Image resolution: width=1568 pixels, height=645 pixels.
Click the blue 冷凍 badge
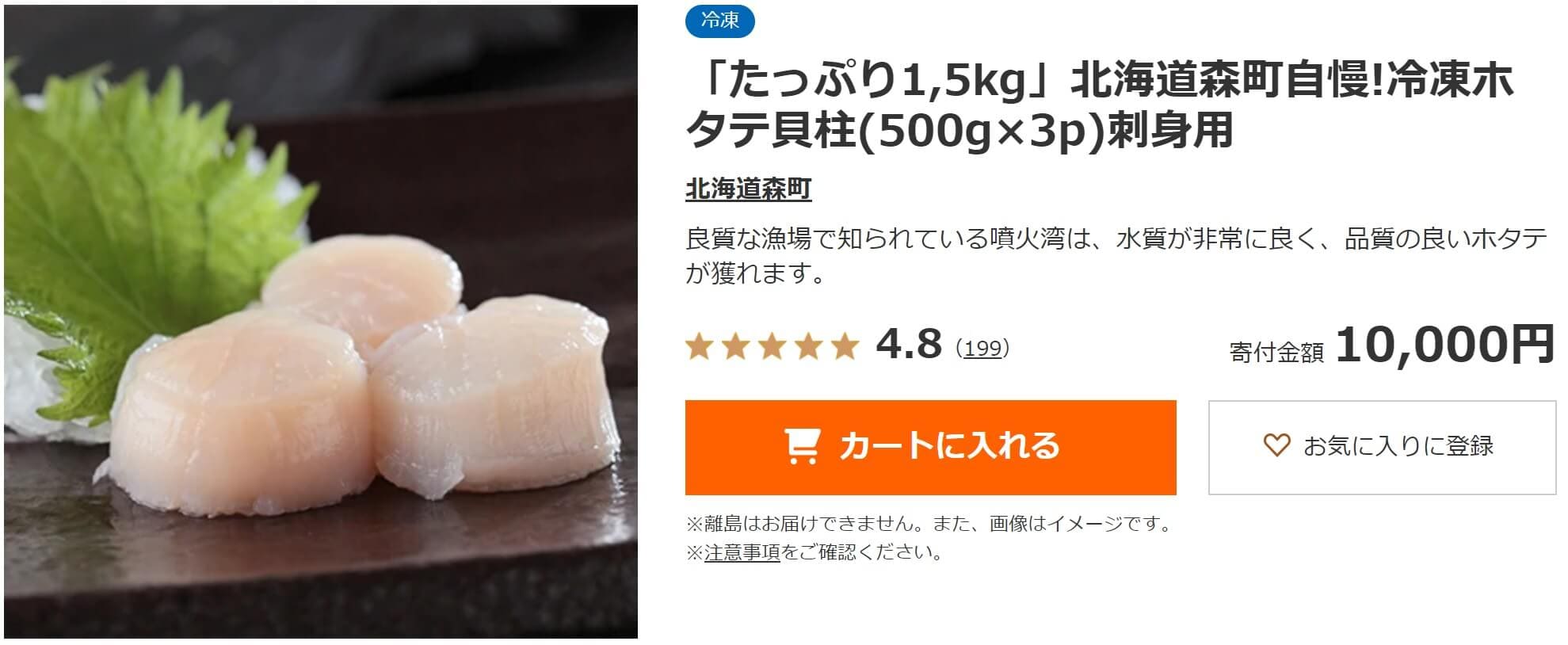point(719,21)
